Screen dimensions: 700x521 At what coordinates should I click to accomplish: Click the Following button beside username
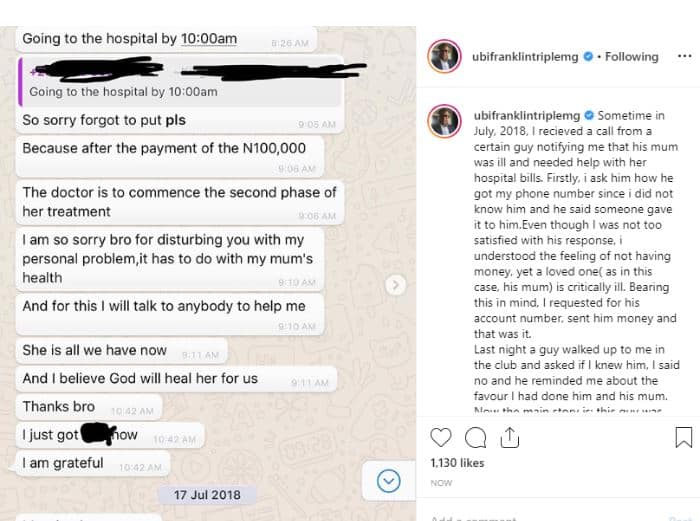[631, 57]
